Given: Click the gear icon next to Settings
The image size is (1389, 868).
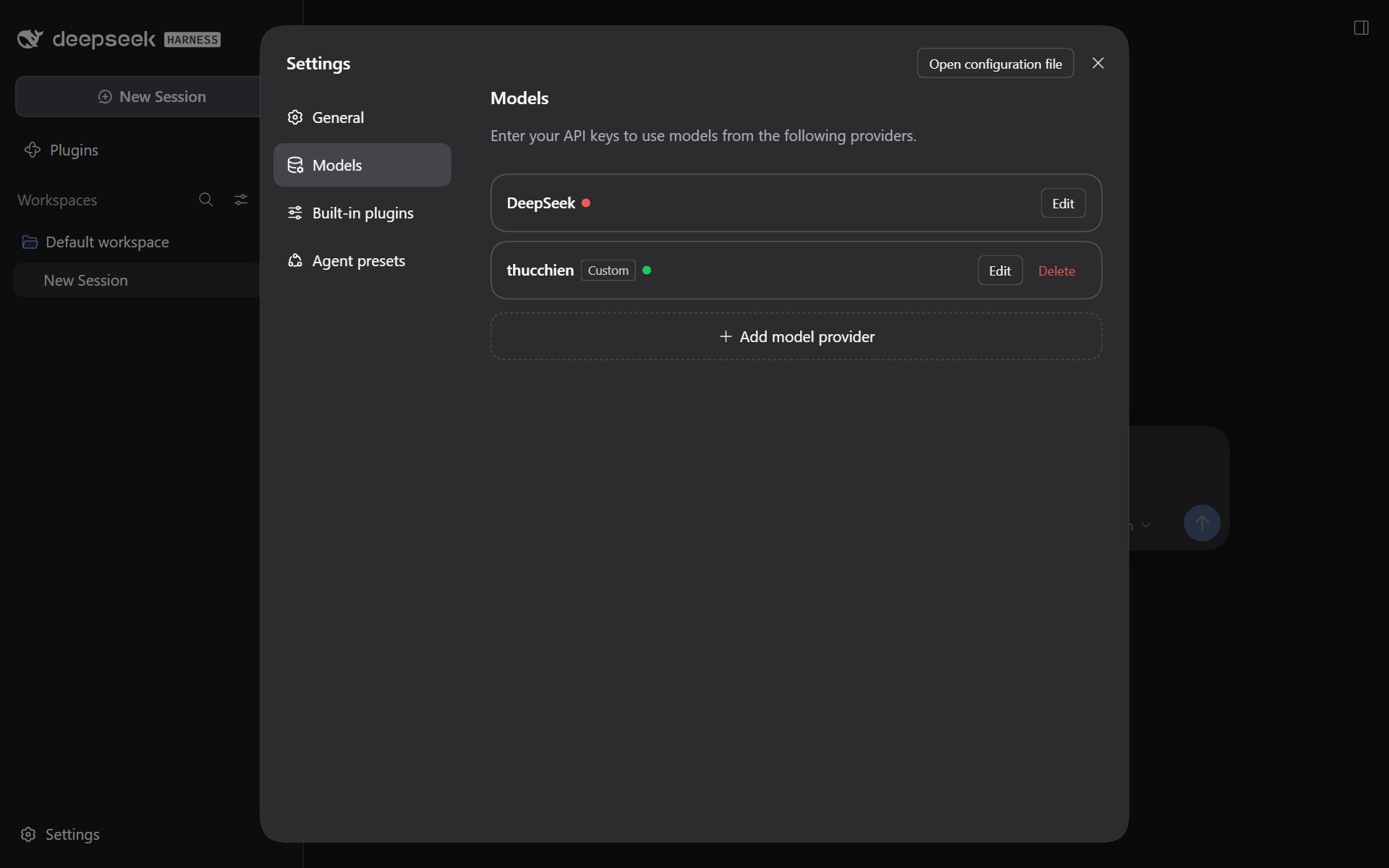Looking at the screenshot, I should point(28,834).
